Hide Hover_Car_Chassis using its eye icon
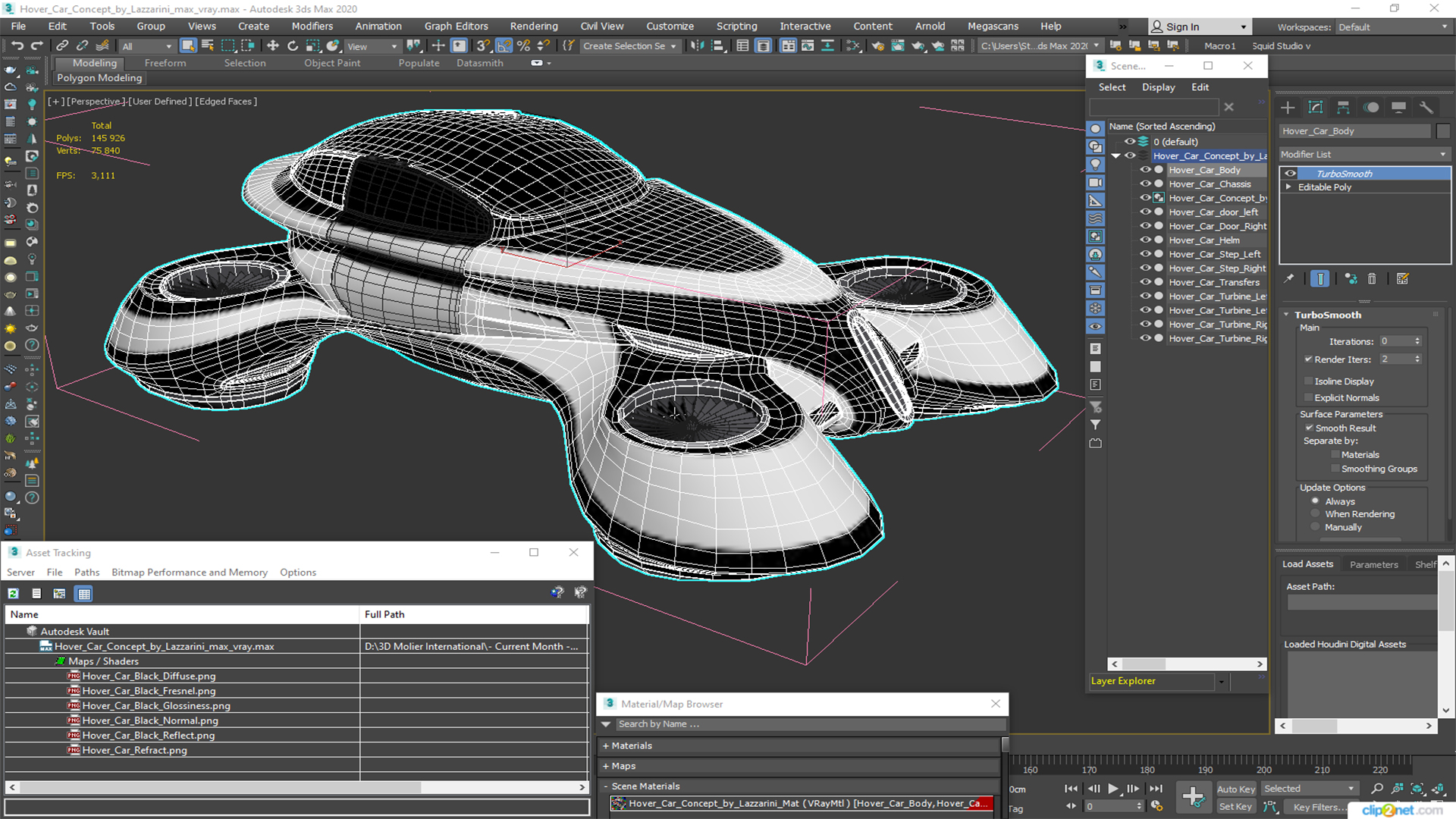 [x=1145, y=184]
